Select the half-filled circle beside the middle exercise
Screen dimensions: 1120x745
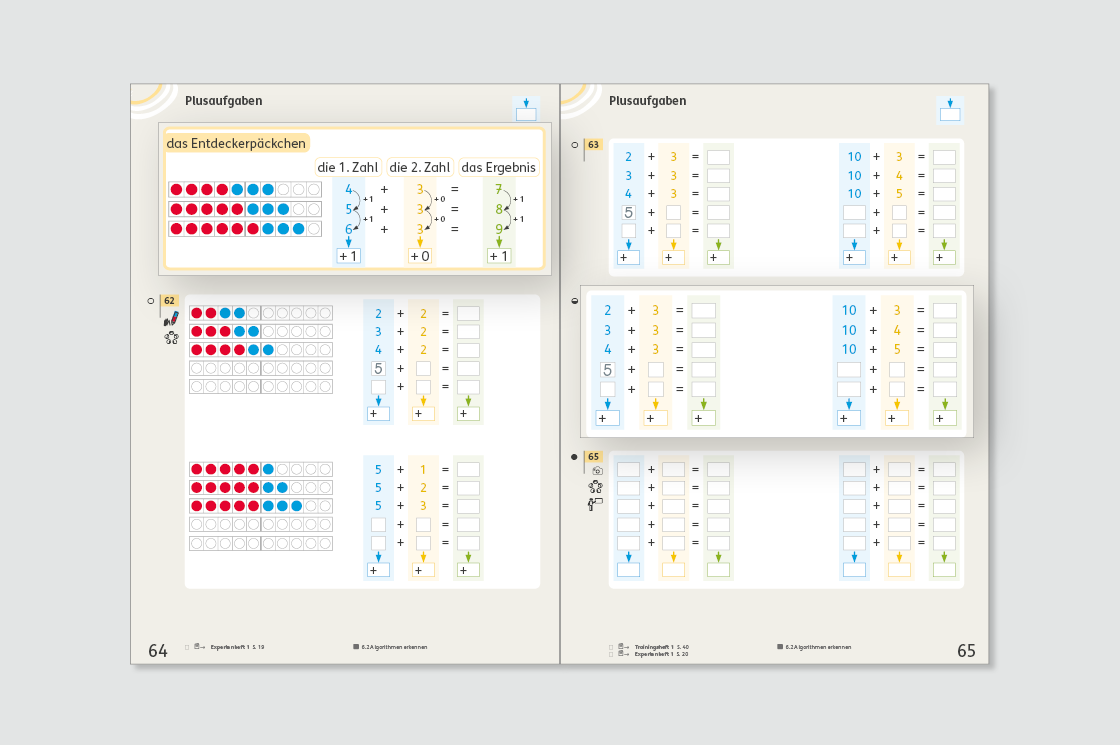coord(575,301)
